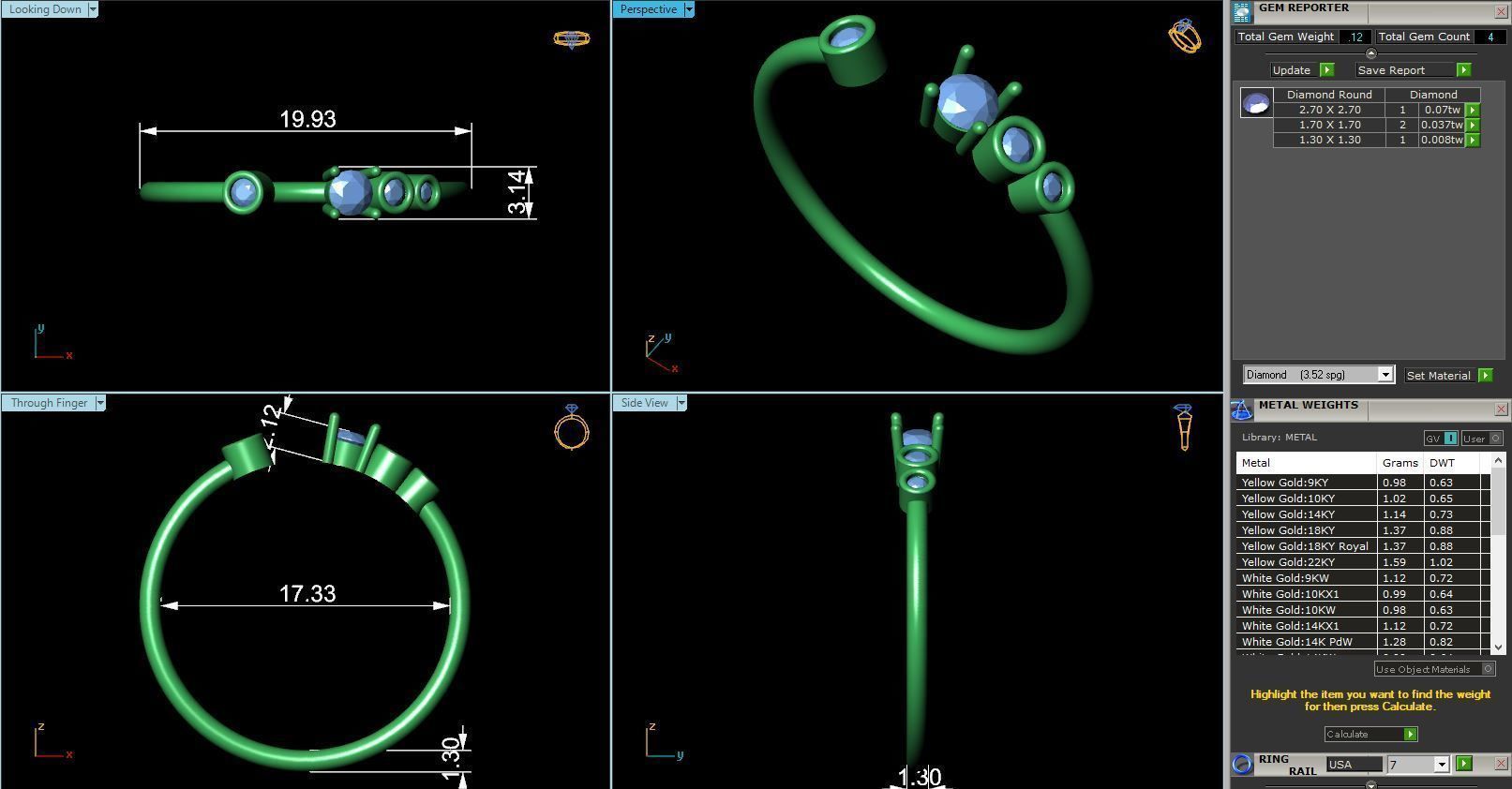Click the Set Material button
1512x789 pixels.
click(1440, 375)
